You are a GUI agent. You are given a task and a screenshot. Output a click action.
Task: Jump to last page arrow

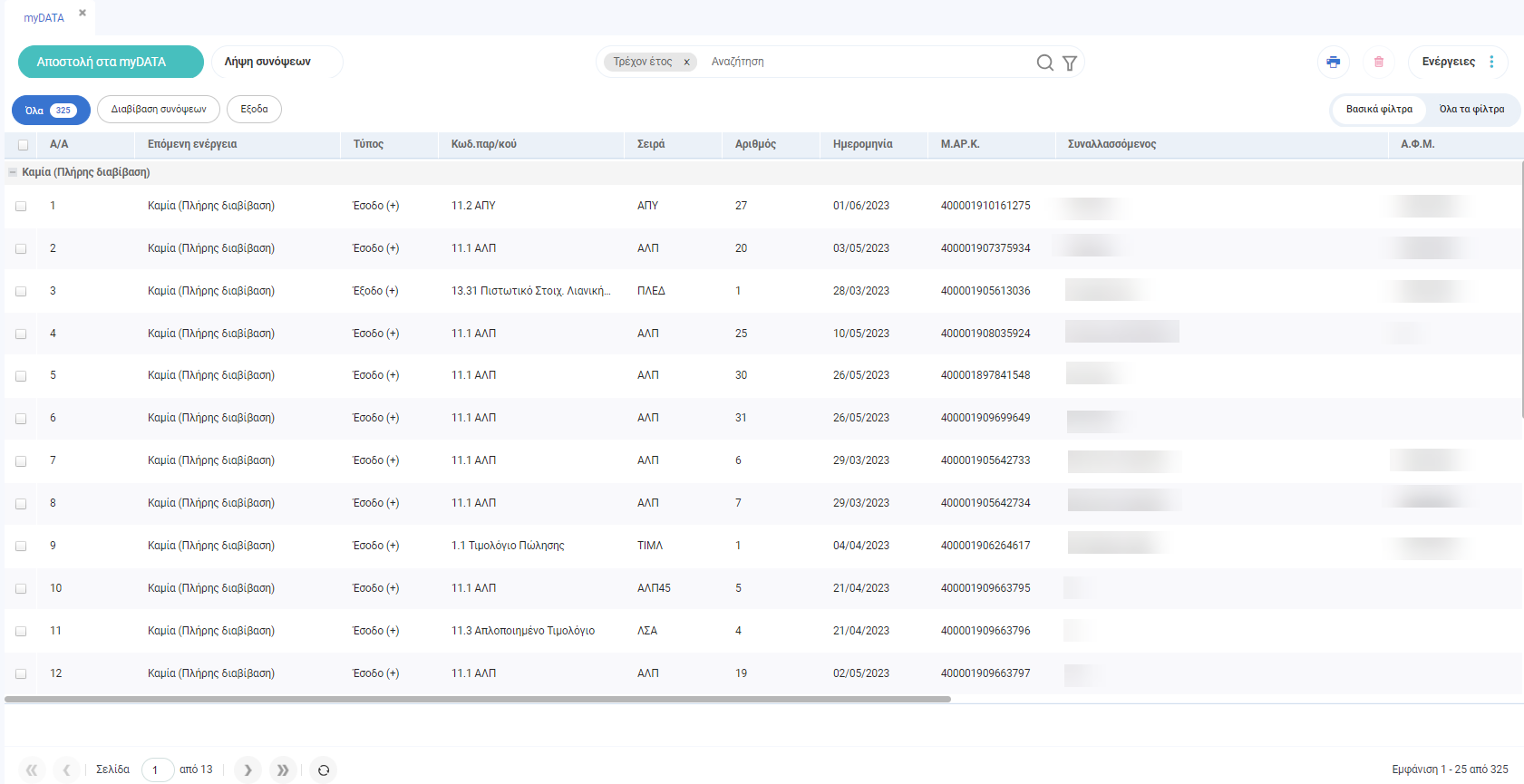tap(283, 769)
